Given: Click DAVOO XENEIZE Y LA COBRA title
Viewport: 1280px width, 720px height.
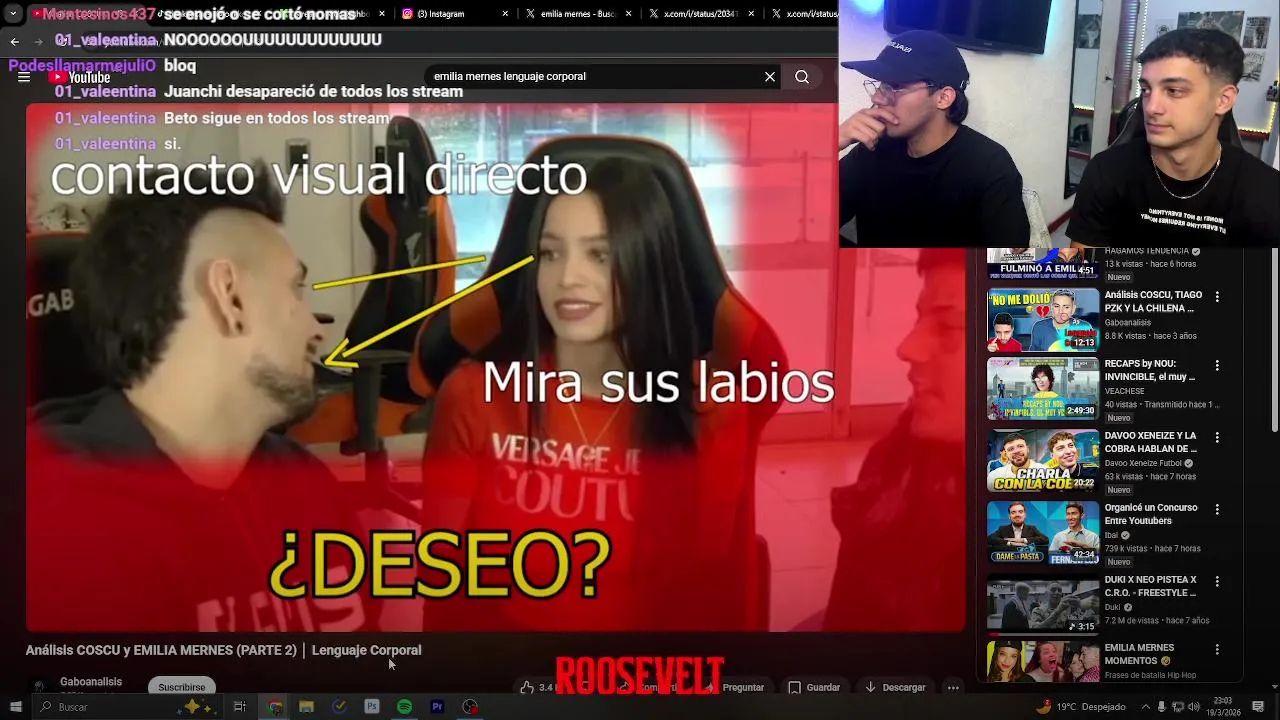Looking at the screenshot, I should tap(1151, 442).
